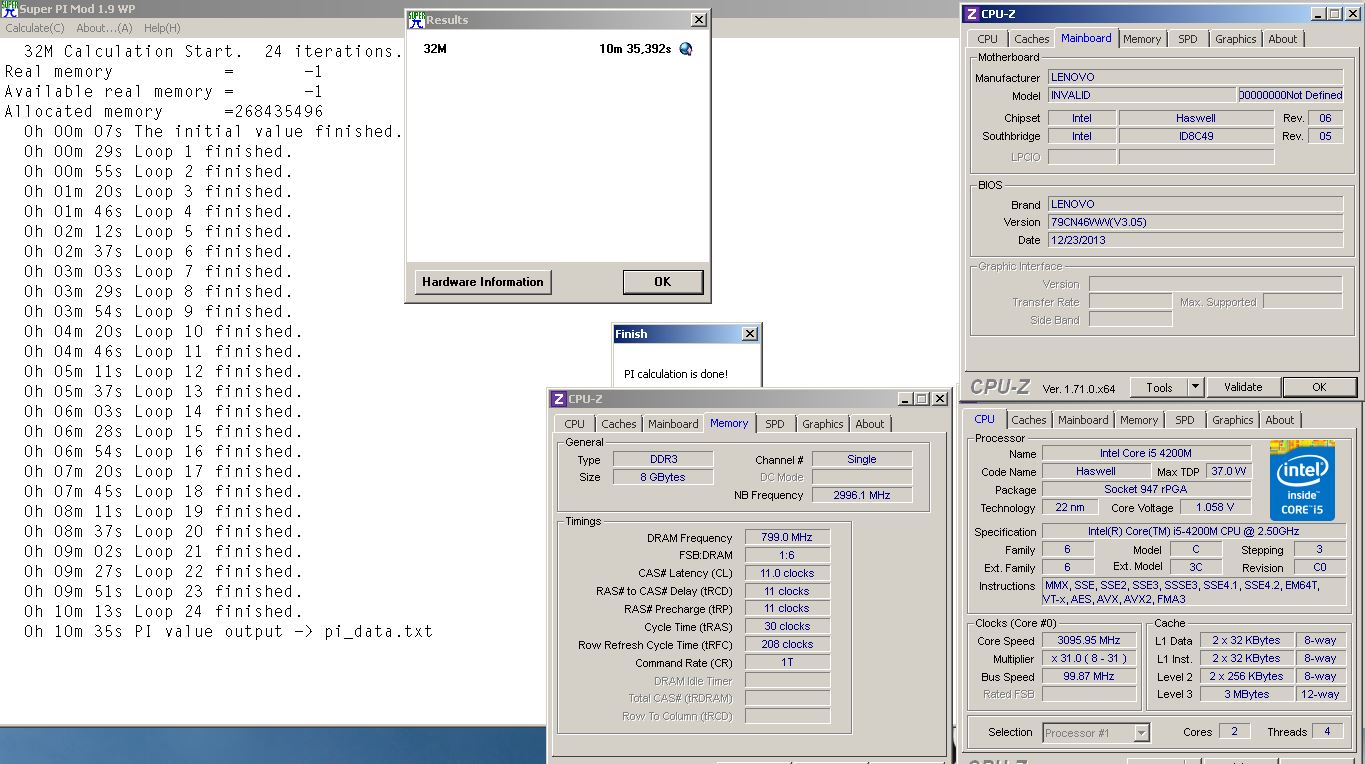Open About tab in Mainboard CPU-Z window

pos(1283,39)
